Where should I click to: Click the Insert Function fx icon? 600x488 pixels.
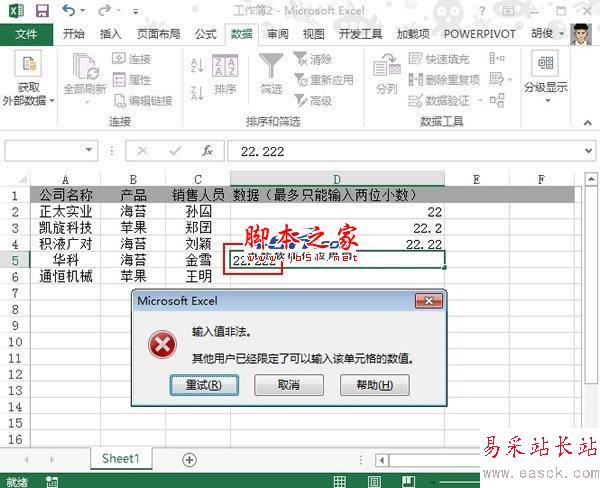(x=207, y=151)
